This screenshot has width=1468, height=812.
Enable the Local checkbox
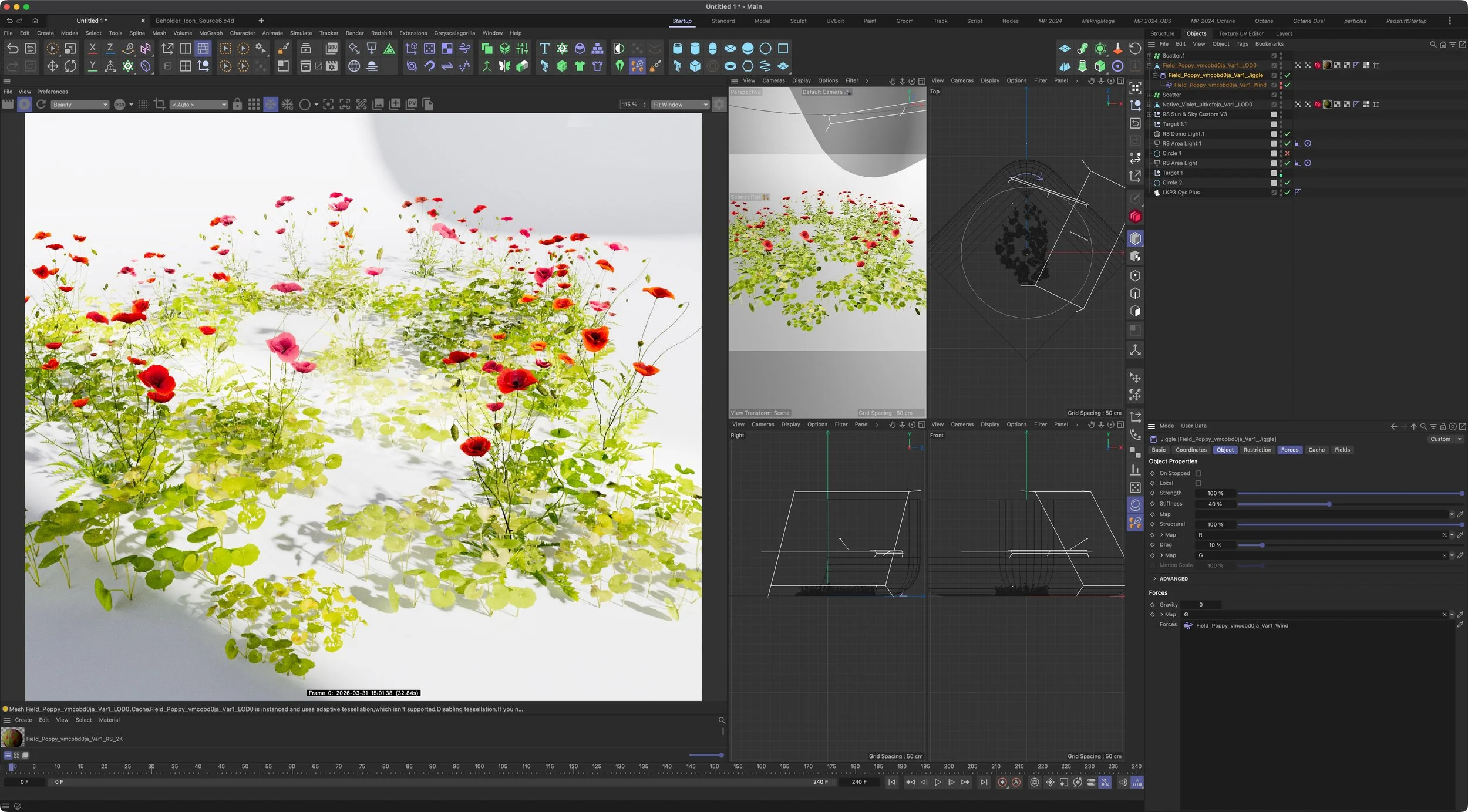[x=1198, y=483]
